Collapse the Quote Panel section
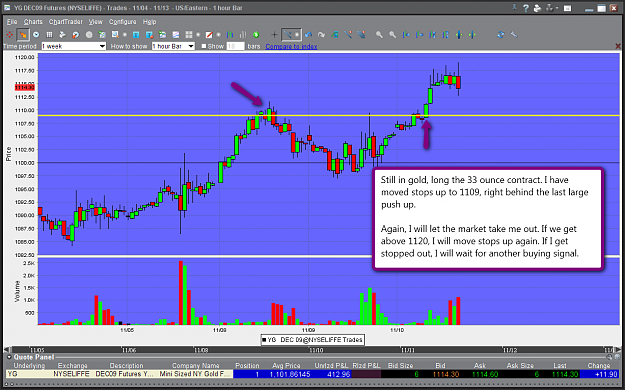The width and height of the screenshot is (625, 390). pyautogui.click(x=9, y=357)
